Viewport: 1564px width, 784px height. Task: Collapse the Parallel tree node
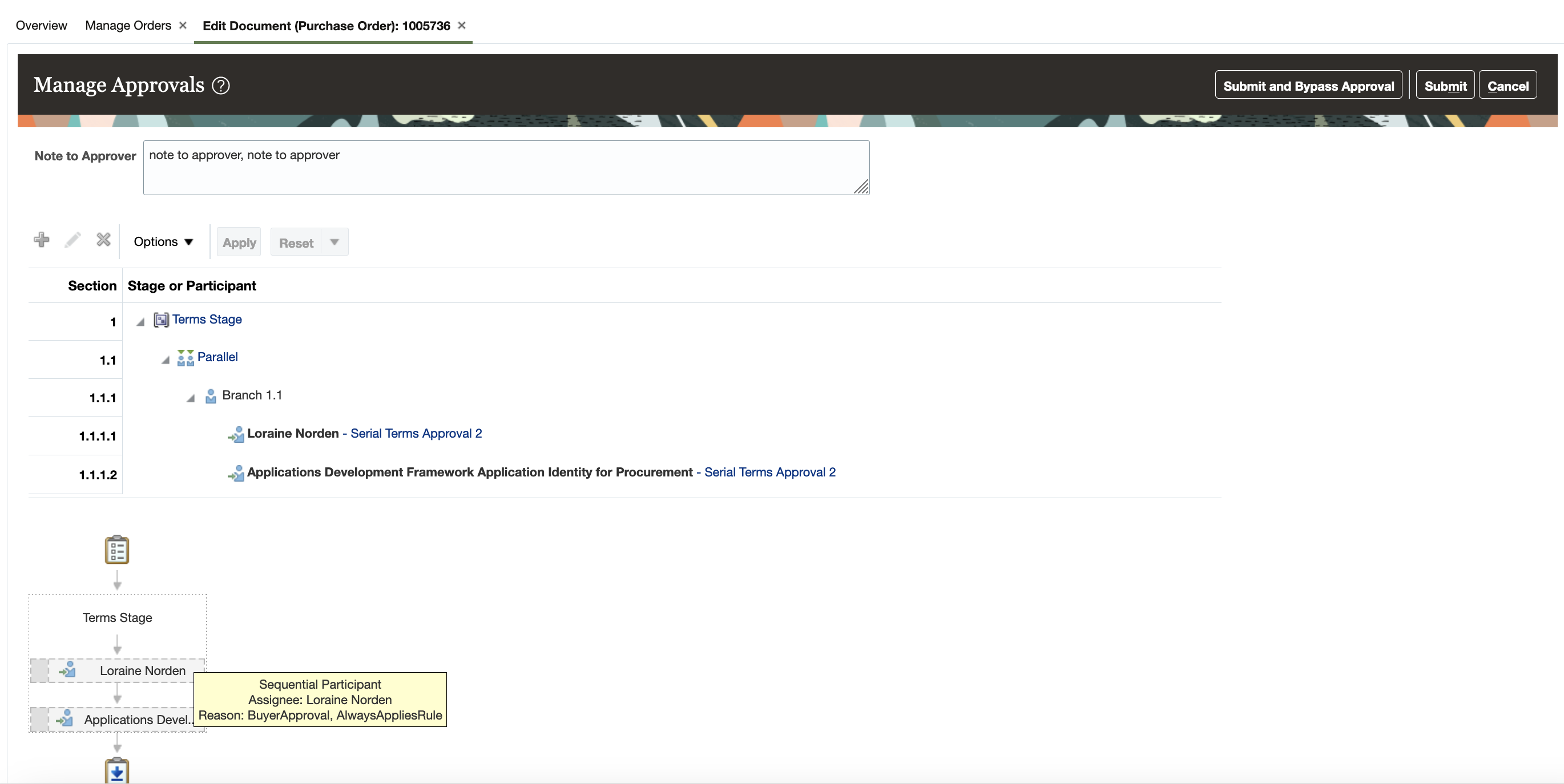(x=165, y=361)
